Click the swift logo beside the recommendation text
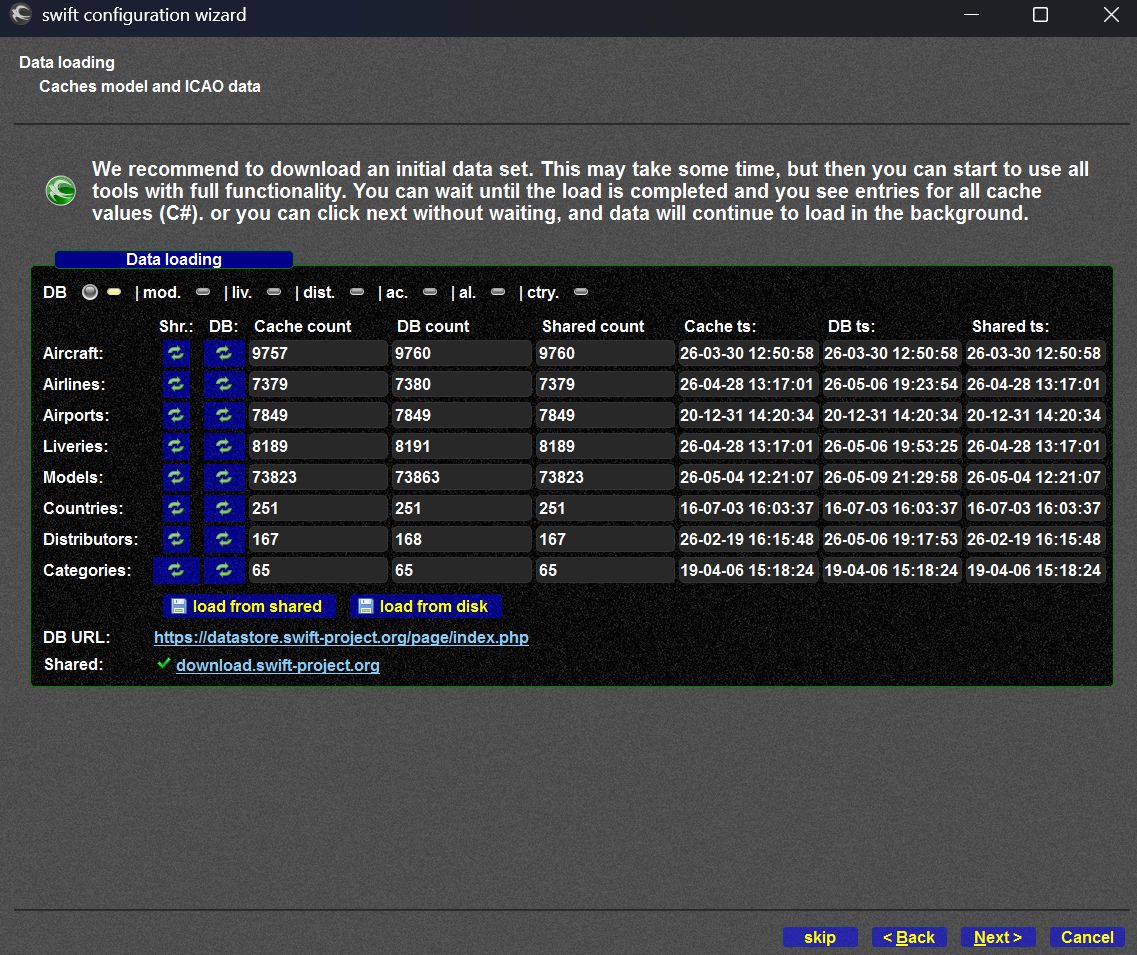This screenshot has height=955, width=1137. click(61, 191)
